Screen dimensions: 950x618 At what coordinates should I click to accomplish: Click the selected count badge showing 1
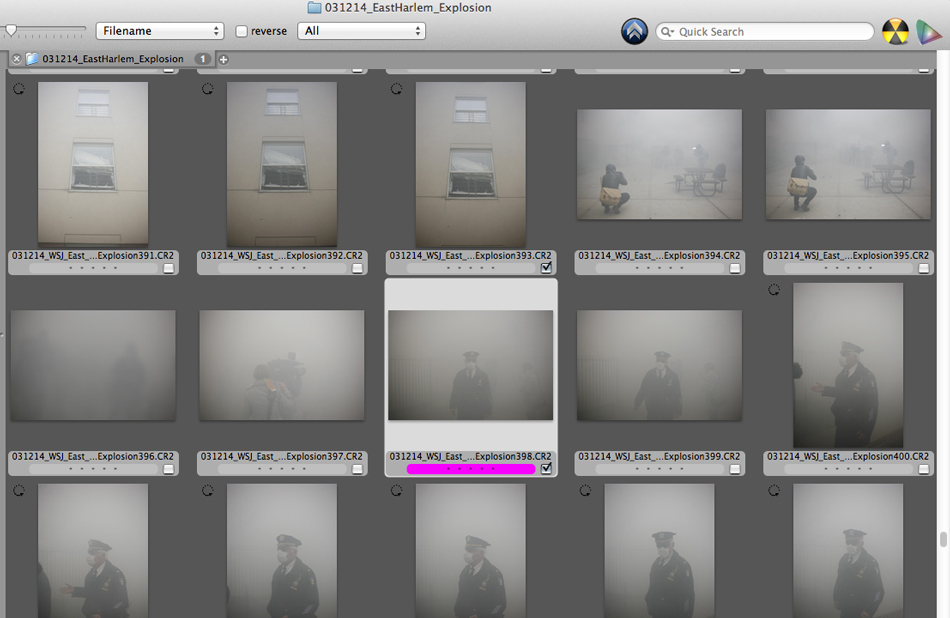click(x=202, y=59)
